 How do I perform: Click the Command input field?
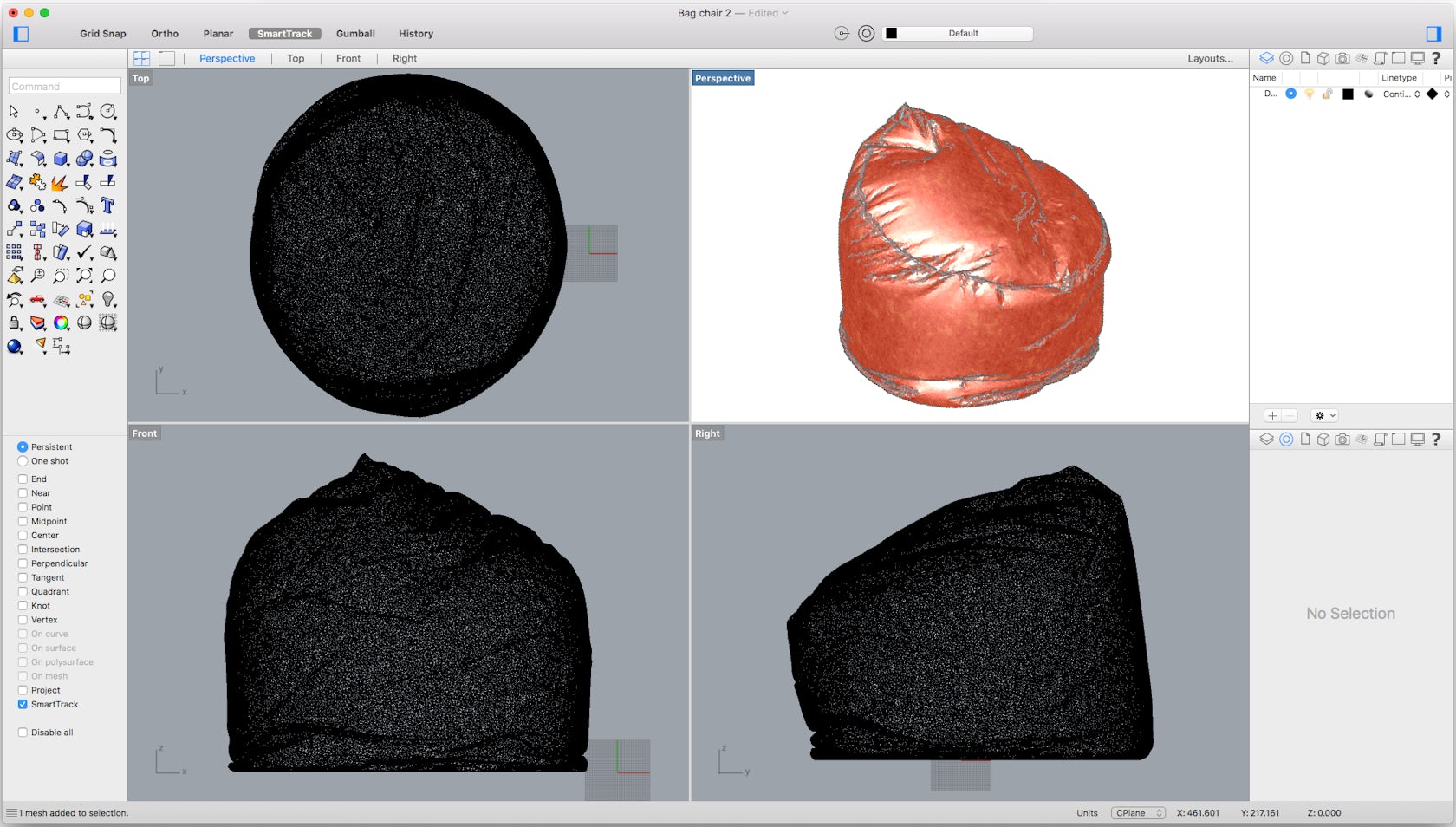click(x=65, y=86)
